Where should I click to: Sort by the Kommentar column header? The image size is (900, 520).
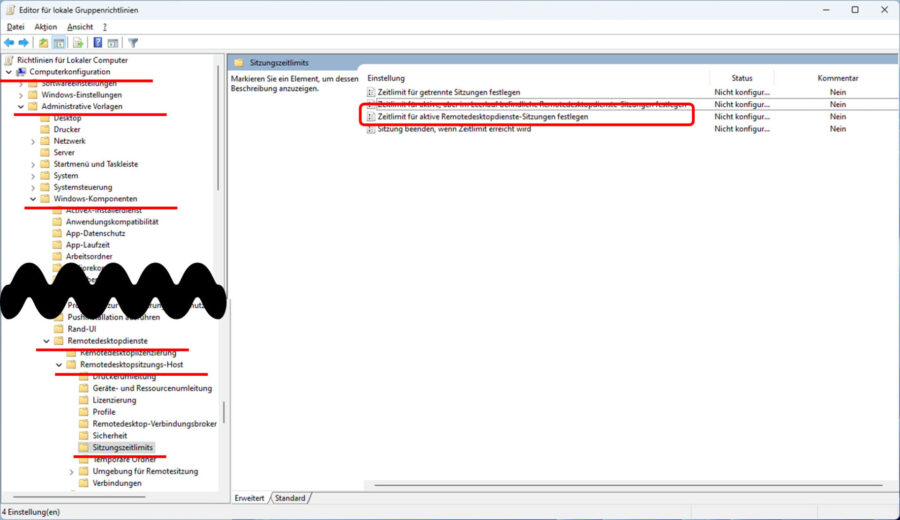(x=837, y=78)
